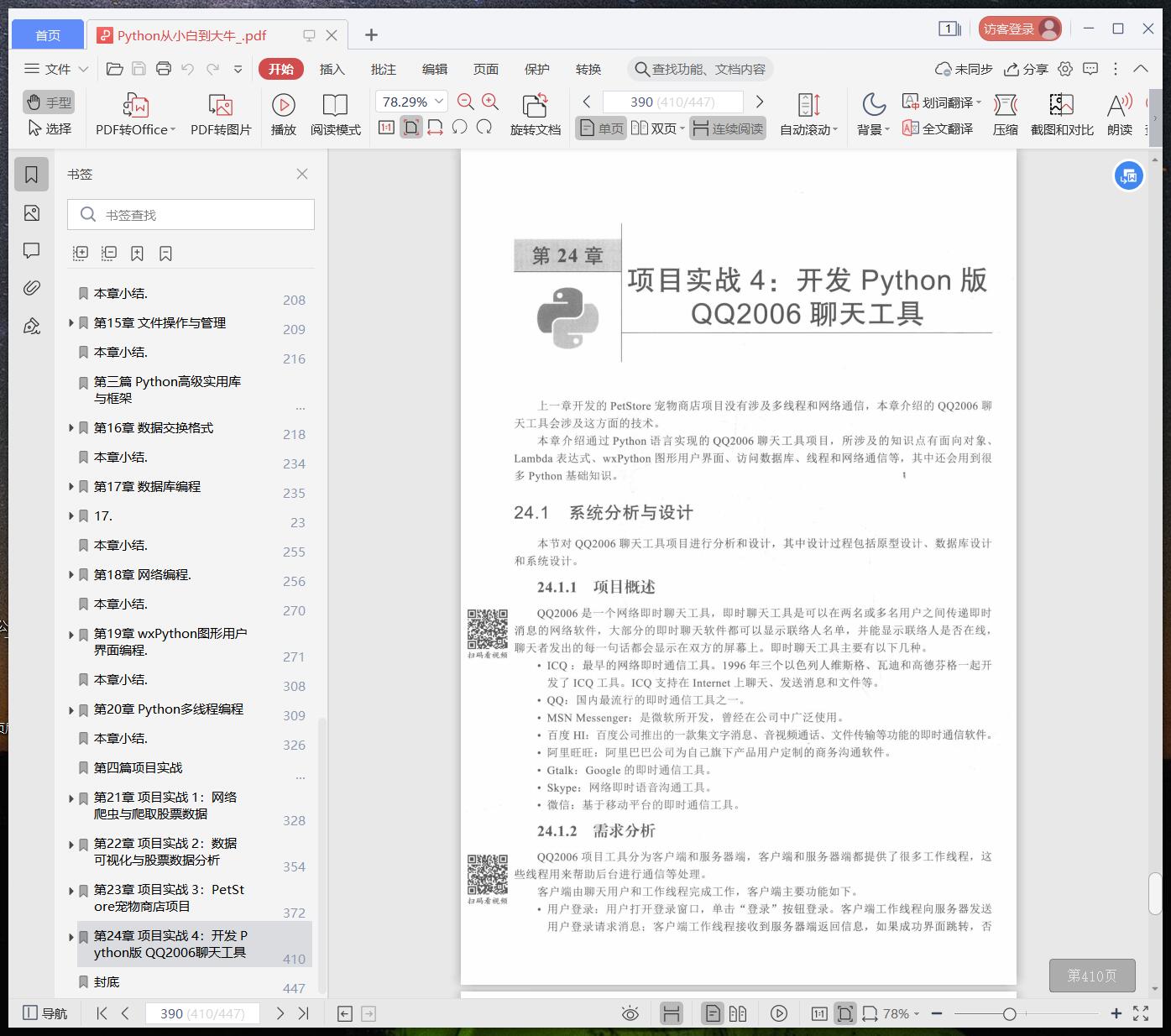1171x1036 pixels.
Task: Close the 书签 bookmark panel
Action: coord(302,174)
